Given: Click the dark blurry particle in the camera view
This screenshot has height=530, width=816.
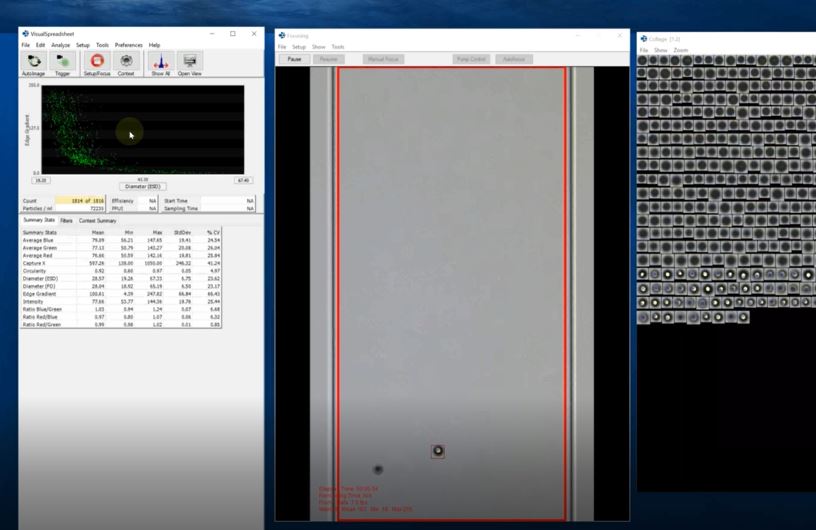Looking at the screenshot, I should click(x=378, y=470).
